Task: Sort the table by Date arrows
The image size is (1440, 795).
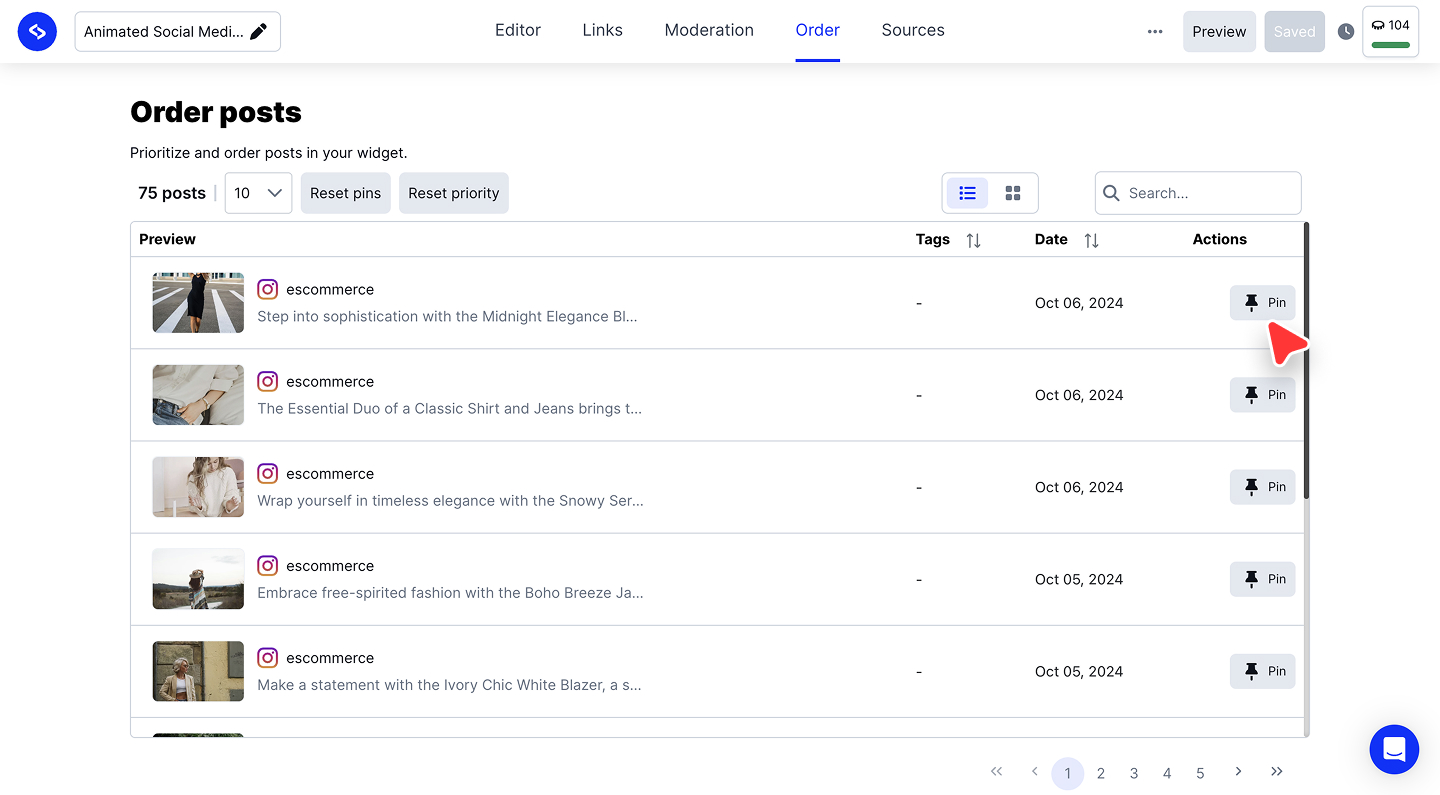Action: [x=1091, y=240]
